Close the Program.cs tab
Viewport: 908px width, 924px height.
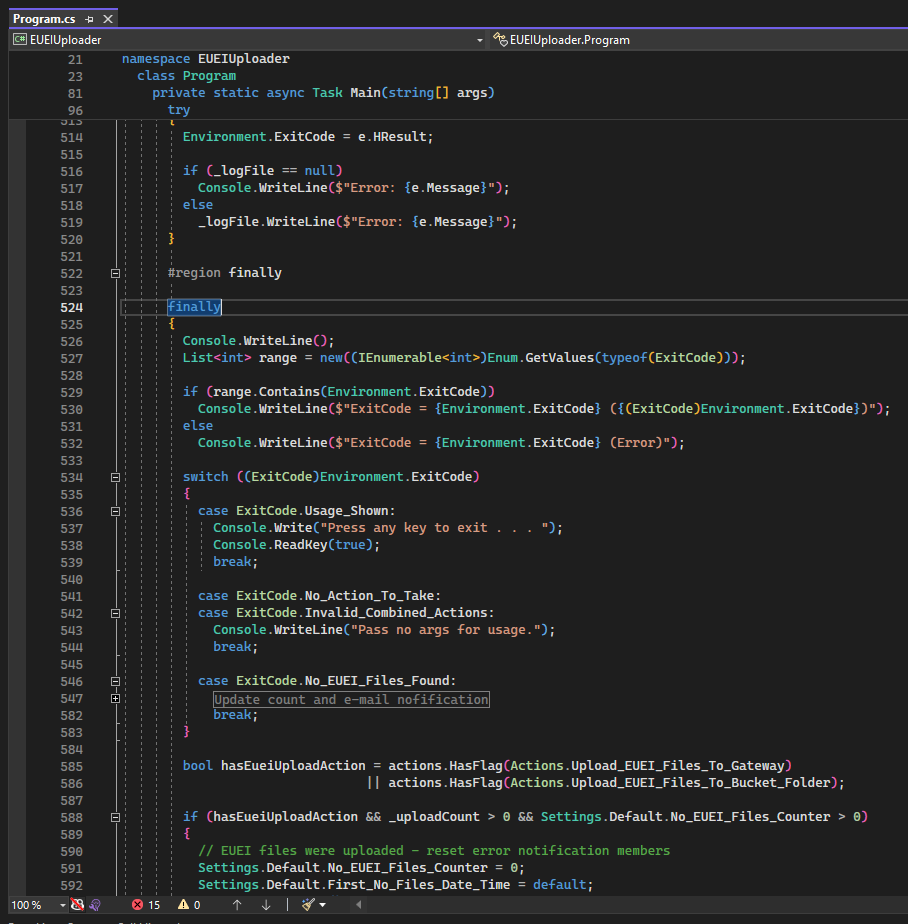pos(108,19)
